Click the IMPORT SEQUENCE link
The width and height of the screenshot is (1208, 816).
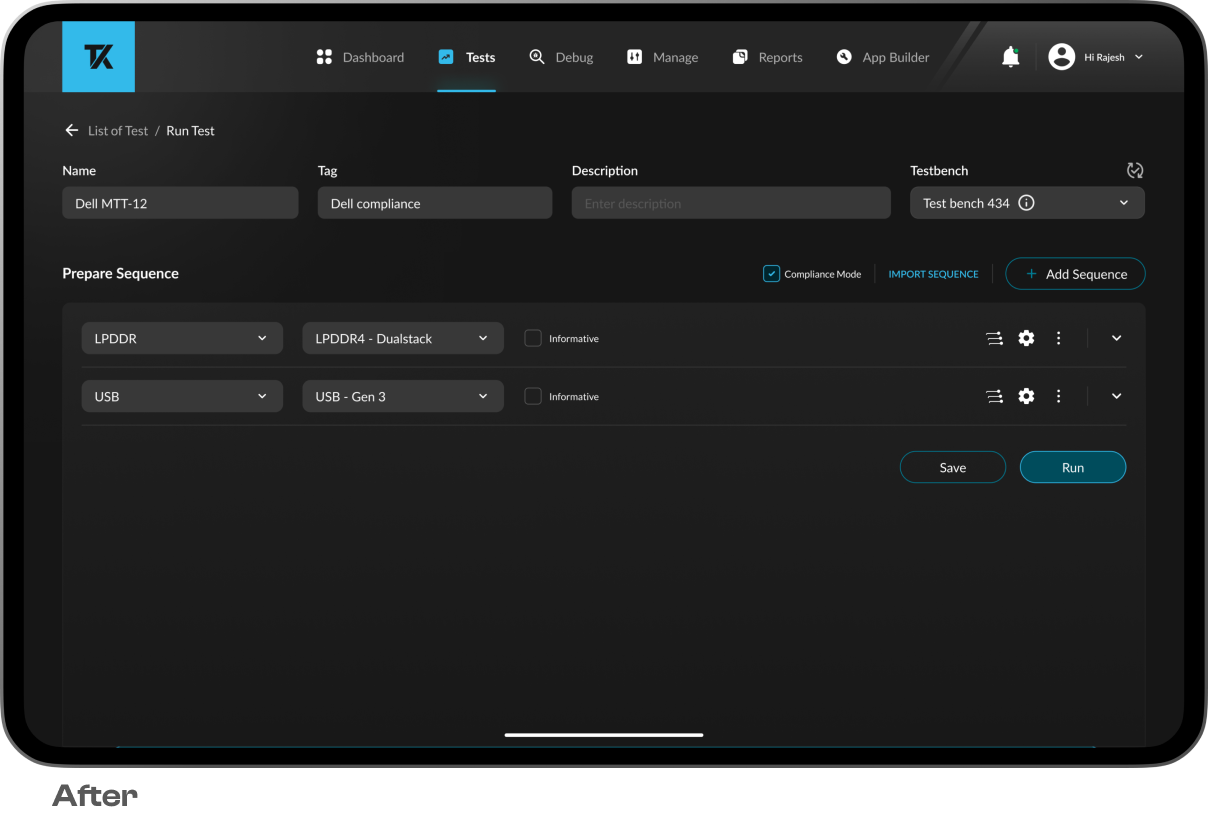[x=933, y=273]
